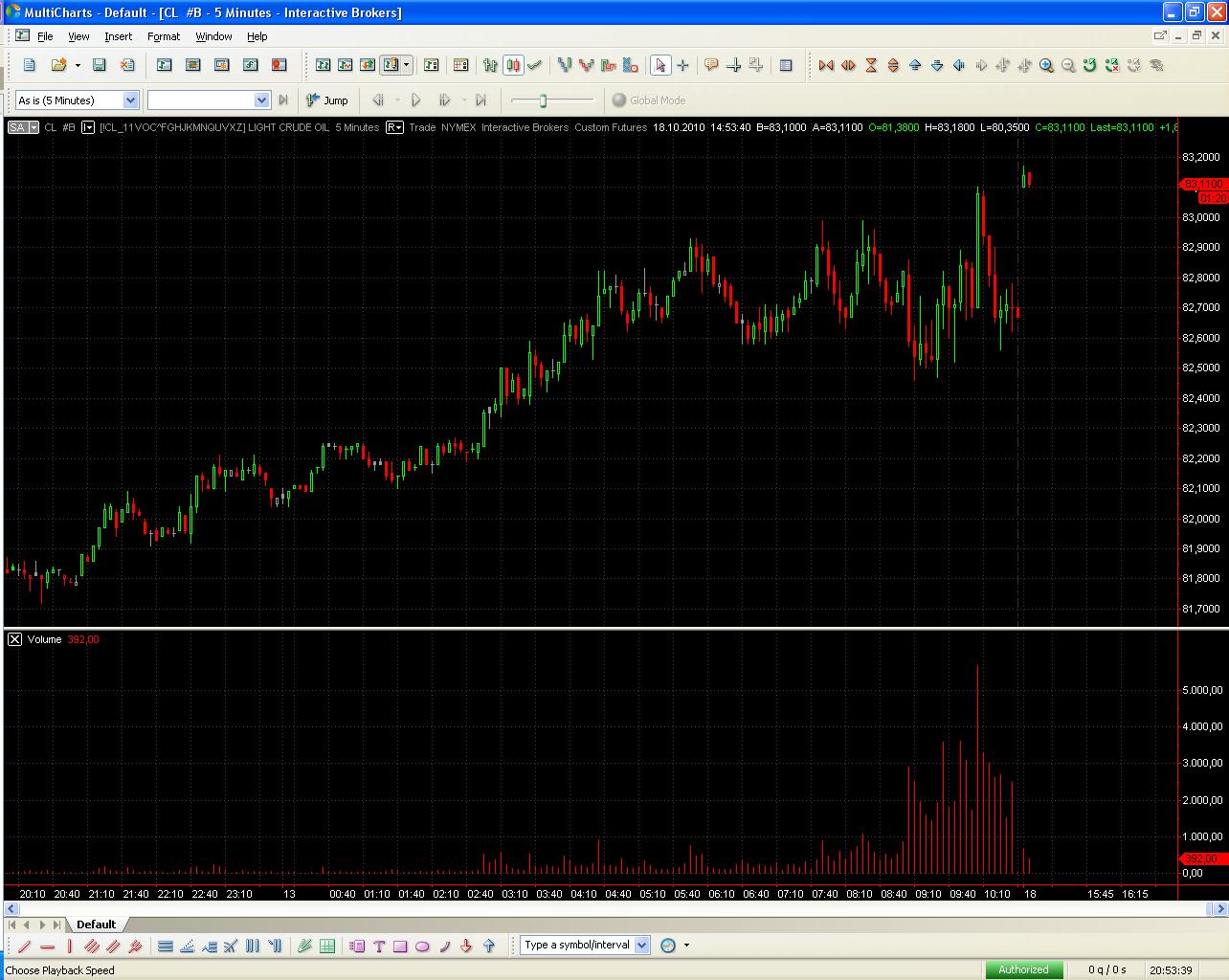1229x980 pixels.
Task: Select the candlestick chart style icon
Action: [x=513, y=65]
